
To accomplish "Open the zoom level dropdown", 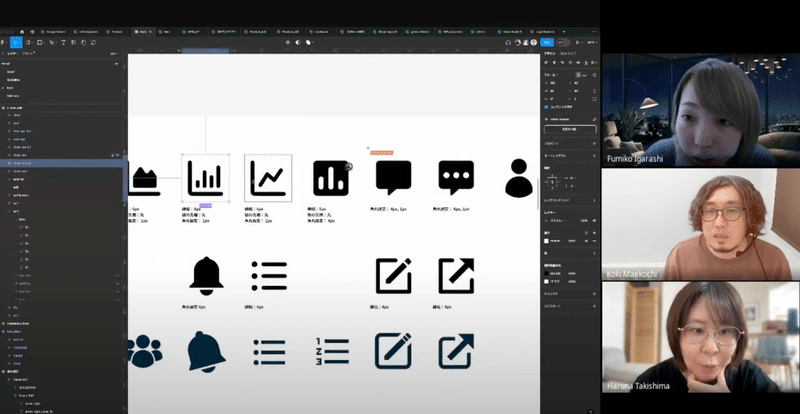I will [593, 42].
